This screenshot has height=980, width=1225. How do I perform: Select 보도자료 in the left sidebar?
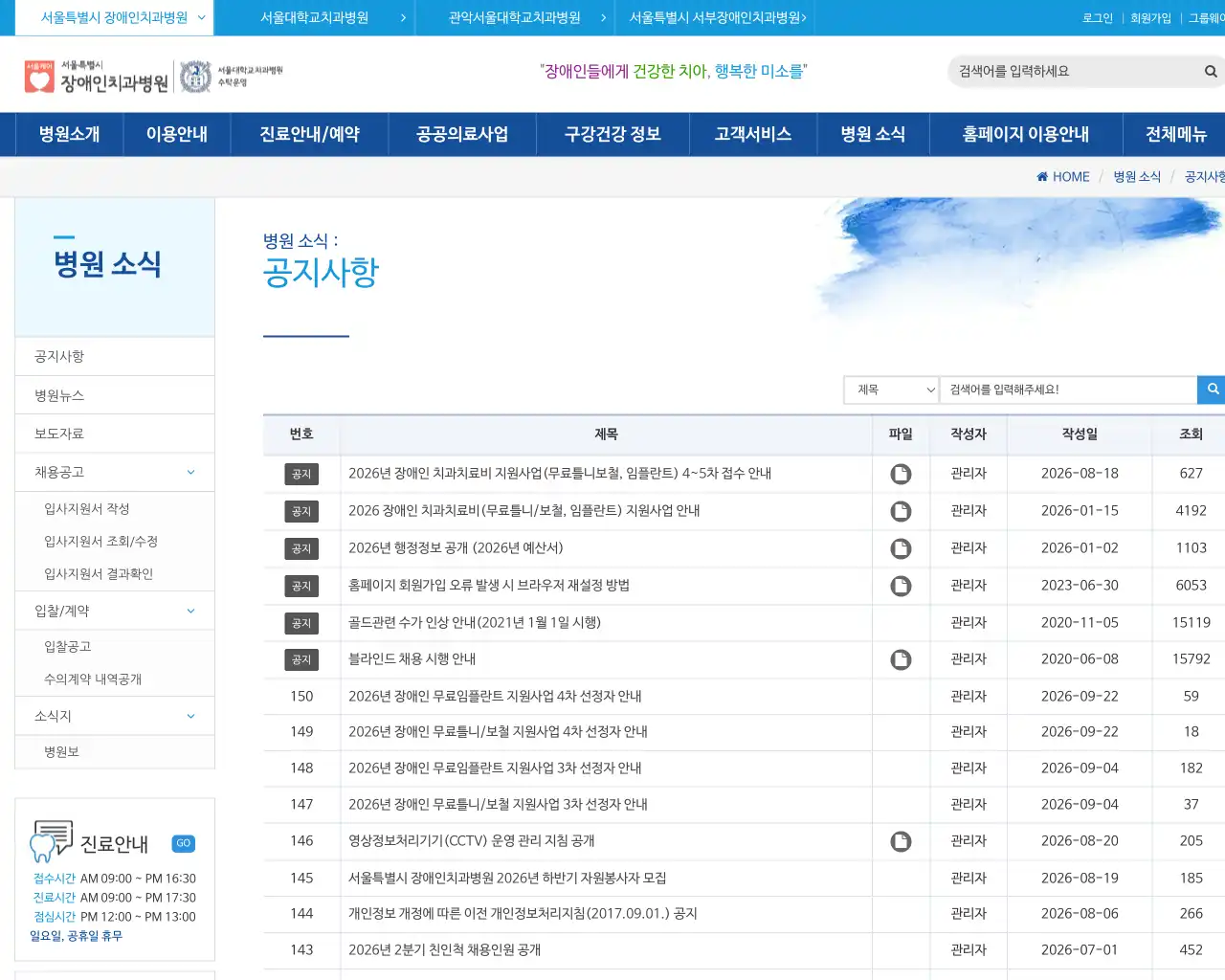pos(59,434)
